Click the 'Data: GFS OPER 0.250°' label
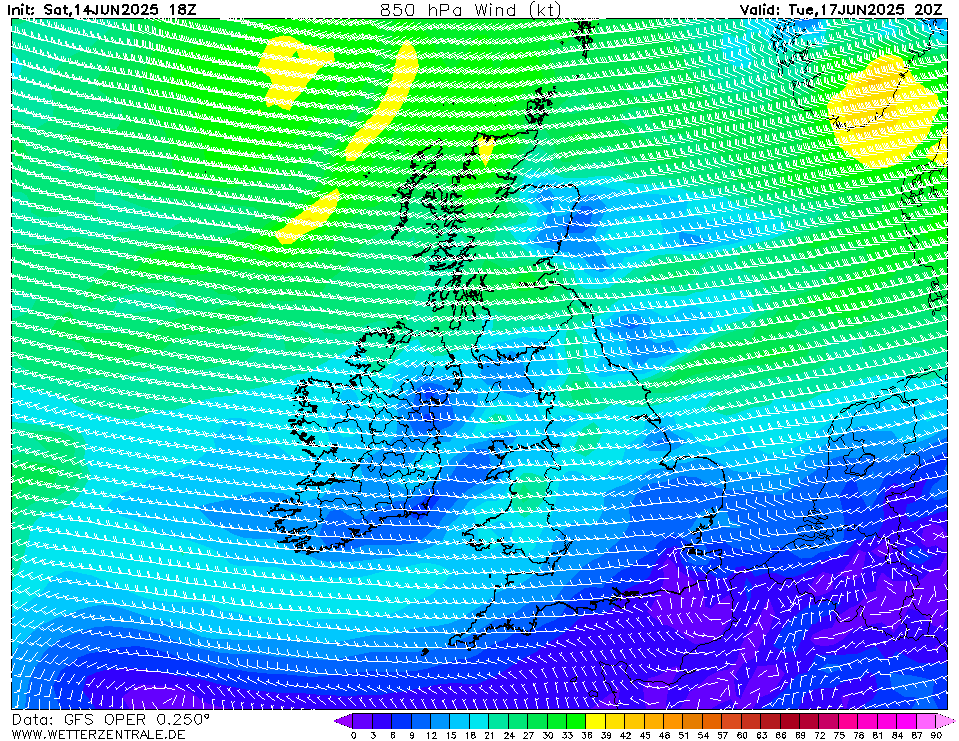The height and width of the screenshot is (741, 959). (111, 720)
